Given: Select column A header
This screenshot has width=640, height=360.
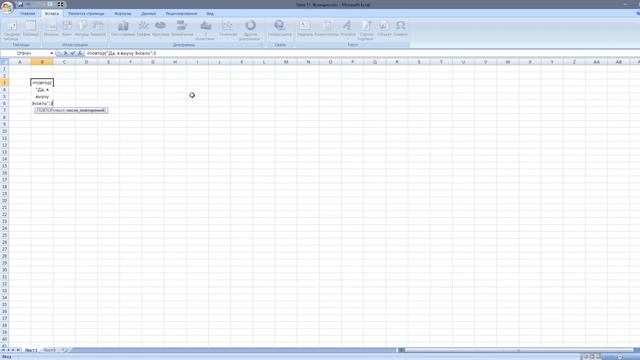Looking at the screenshot, I should pos(20,62).
